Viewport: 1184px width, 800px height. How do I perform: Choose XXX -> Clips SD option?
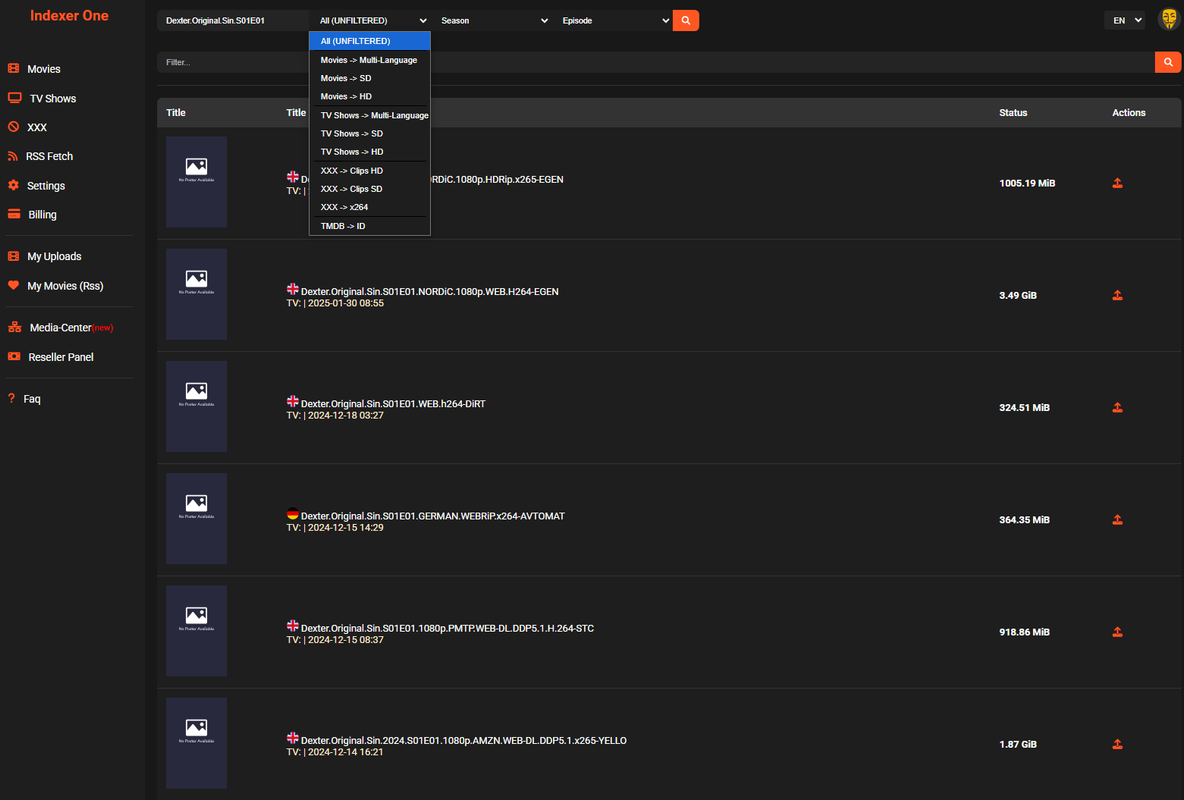tap(370, 188)
